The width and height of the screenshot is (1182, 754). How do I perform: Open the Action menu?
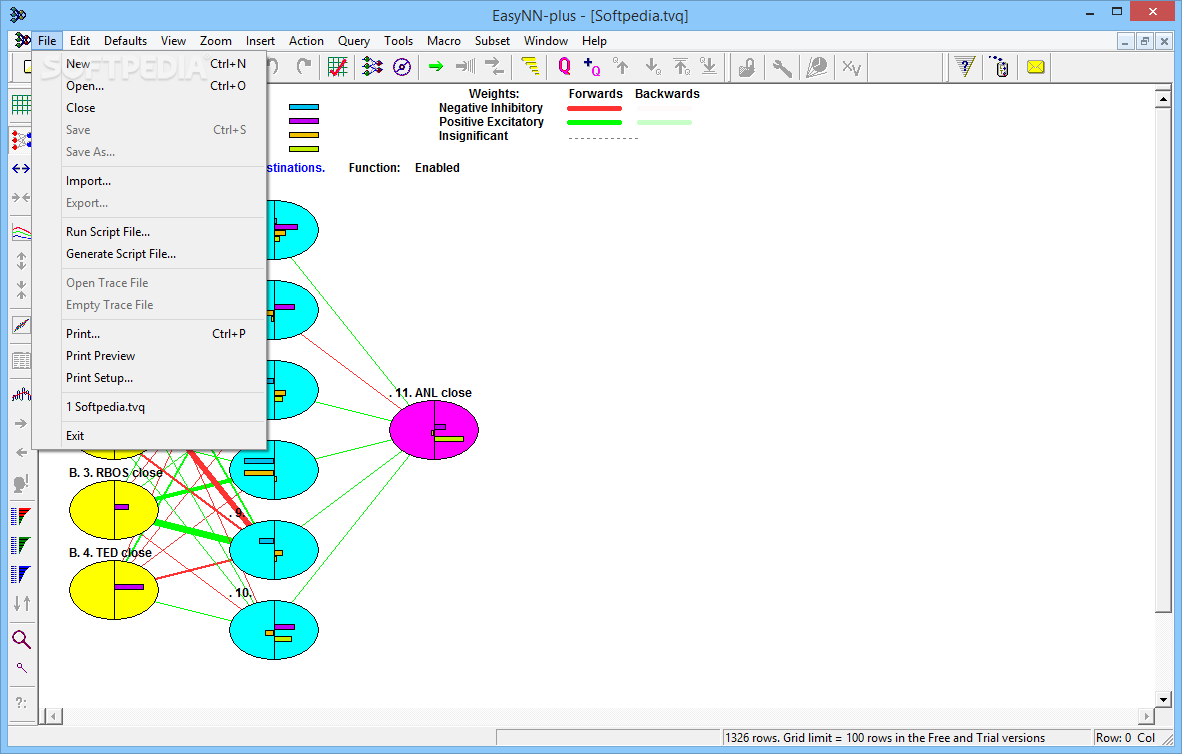point(306,41)
